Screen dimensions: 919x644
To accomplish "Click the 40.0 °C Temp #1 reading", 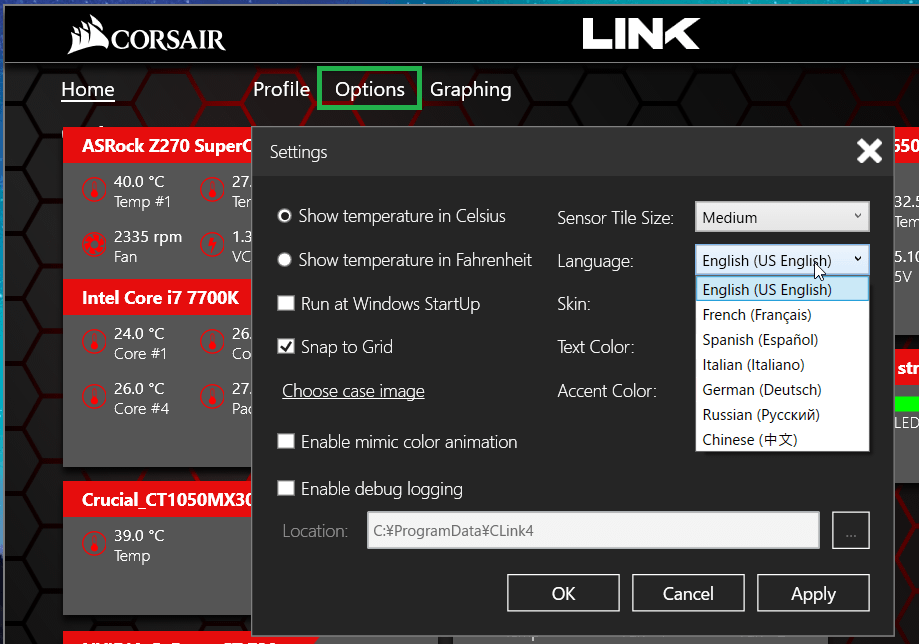I will click(139, 182).
